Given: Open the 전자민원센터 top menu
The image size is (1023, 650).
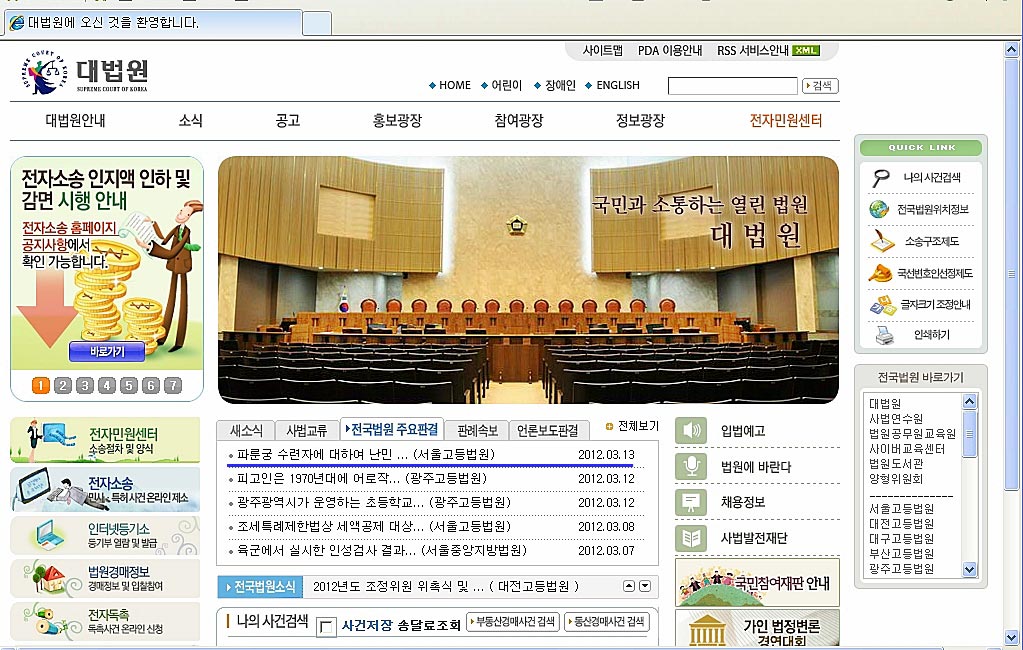Looking at the screenshot, I should [x=785, y=121].
